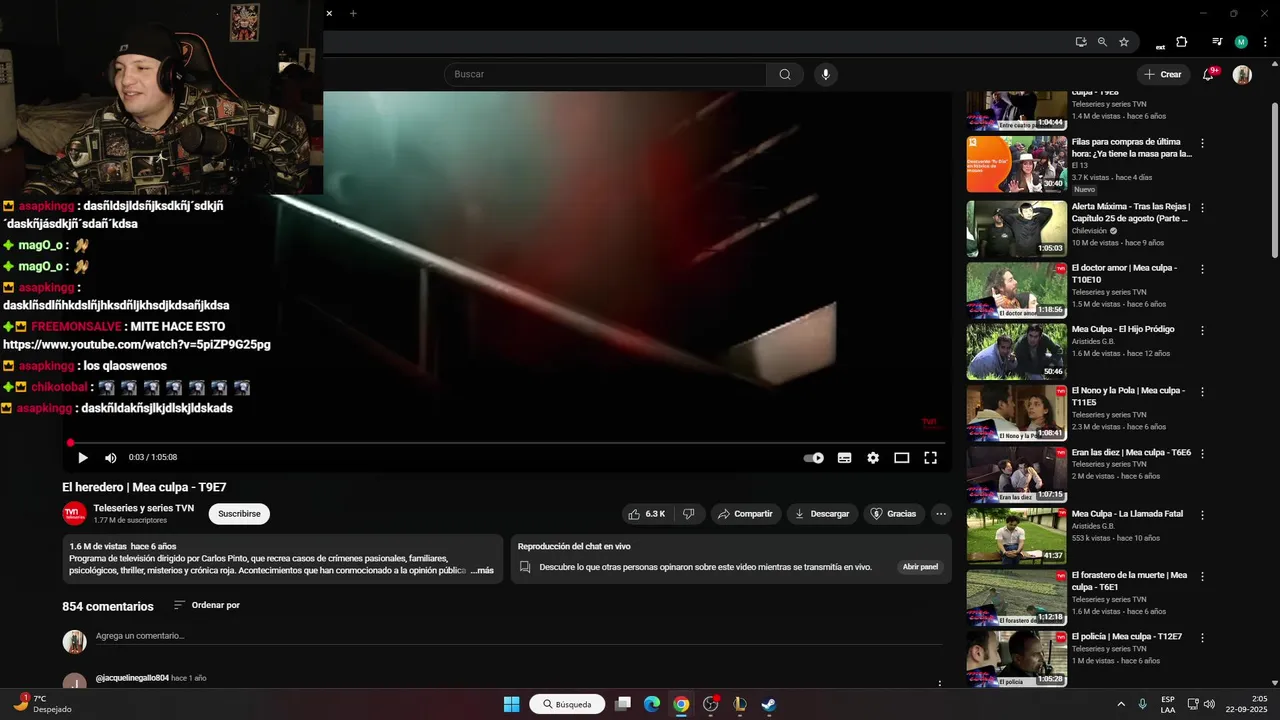Open El policía Mea culpa T12E7 video
This screenshot has width=1280, height=720.
[x=1127, y=636]
